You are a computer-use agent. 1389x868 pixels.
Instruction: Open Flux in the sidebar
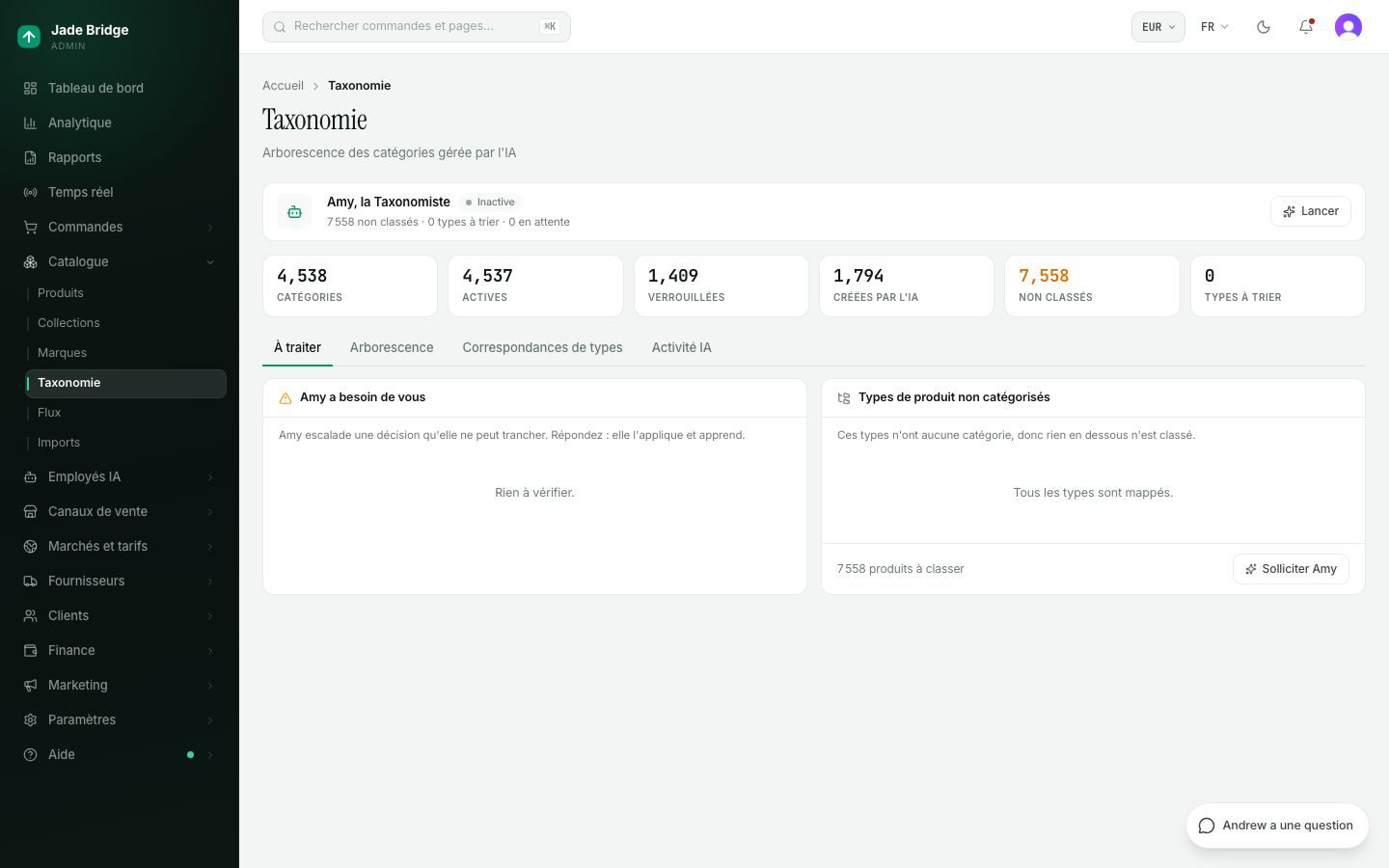[x=49, y=413]
